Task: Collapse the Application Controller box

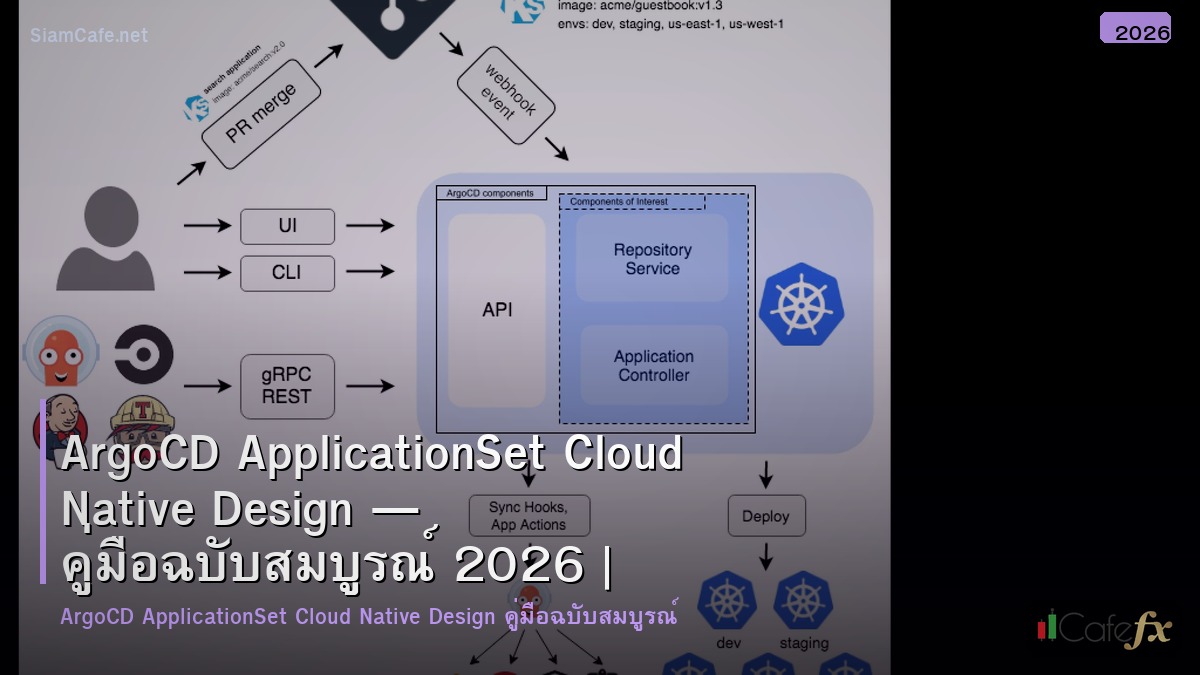Action: click(x=652, y=366)
